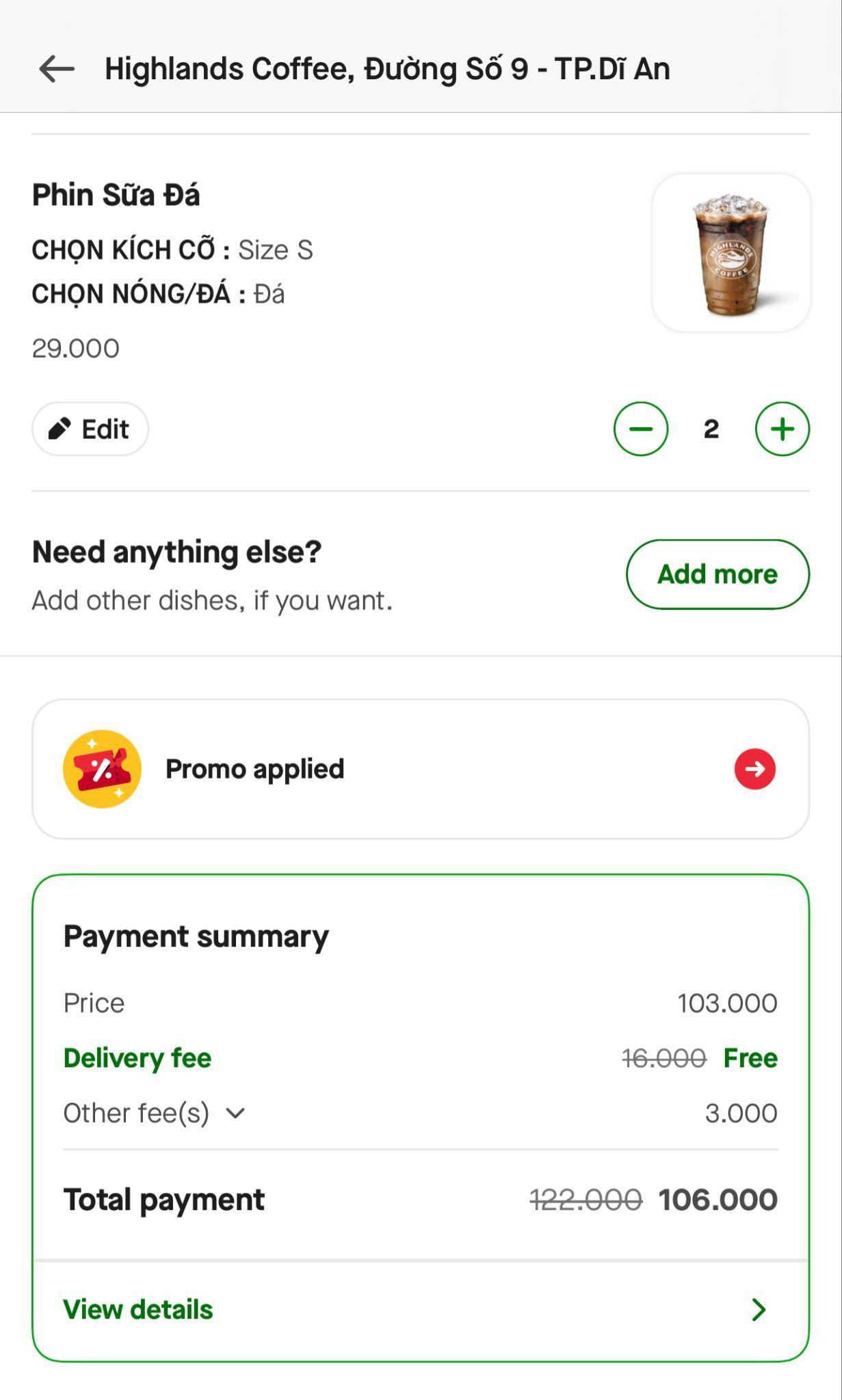Viewport: 842px width, 1400px height.
Task: Tap the quantity number between steppers
Action: (x=711, y=429)
